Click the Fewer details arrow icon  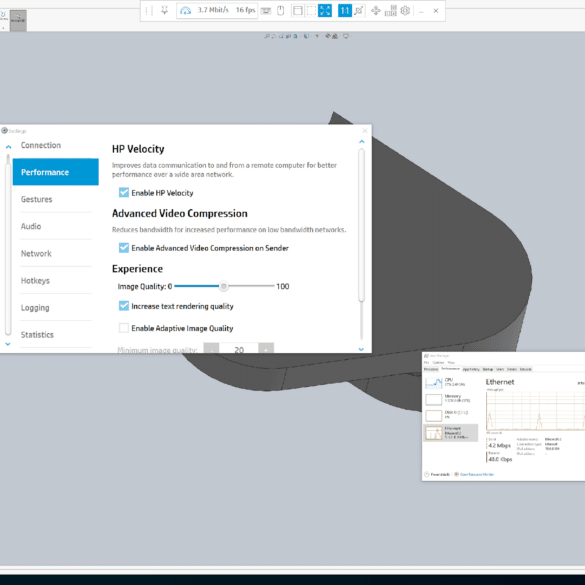pos(427,474)
